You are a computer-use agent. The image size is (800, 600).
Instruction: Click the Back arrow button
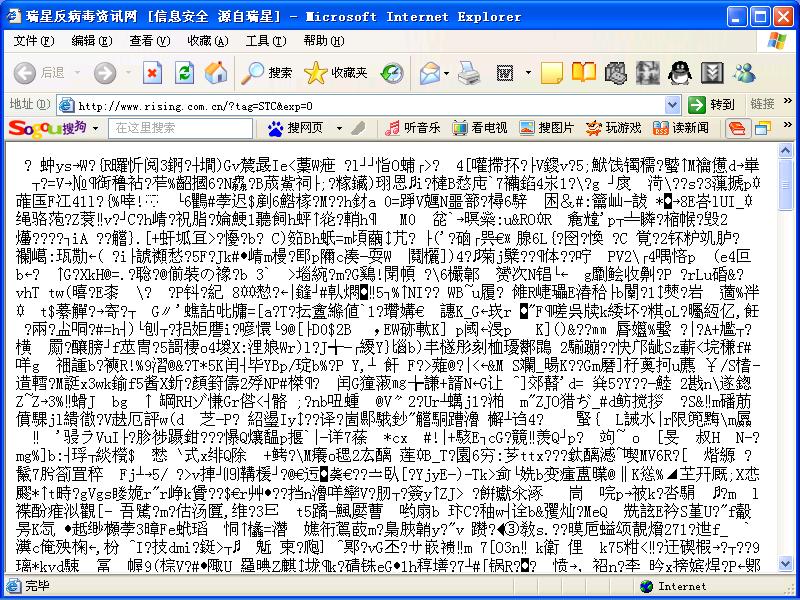pos(24,73)
